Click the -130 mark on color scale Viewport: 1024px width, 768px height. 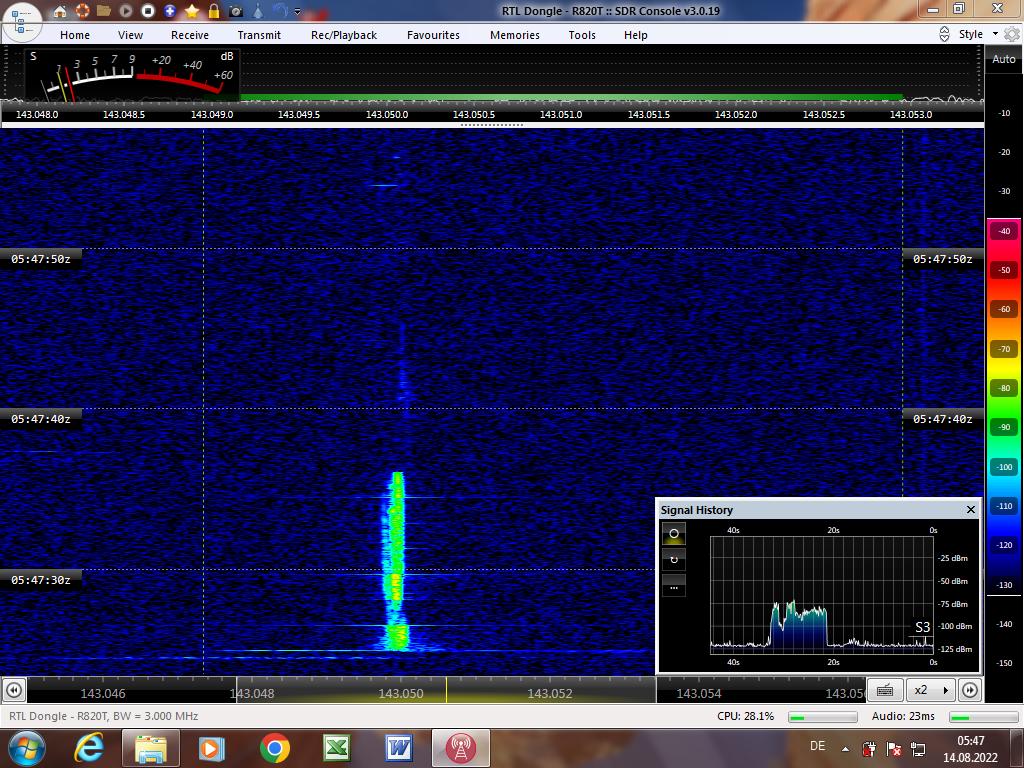[x=1004, y=585]
